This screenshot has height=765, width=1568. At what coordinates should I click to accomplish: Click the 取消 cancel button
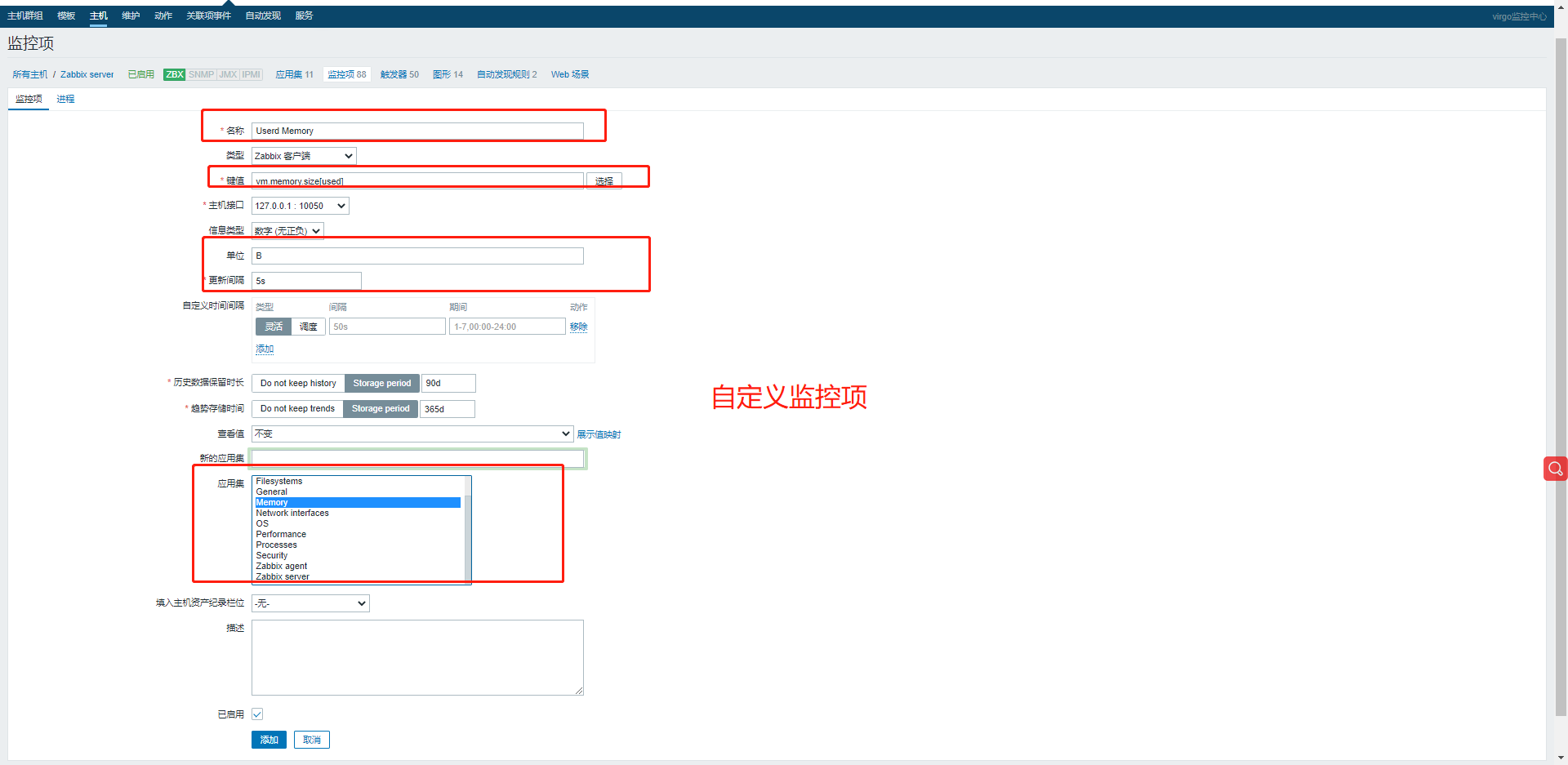pos(312,740)
